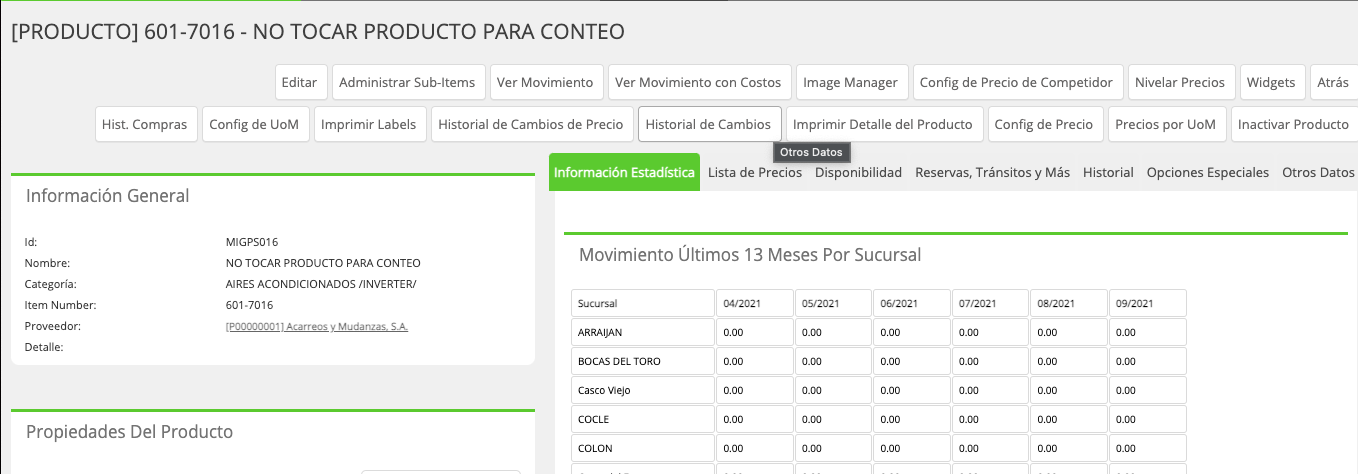Go back with the Atrás button
The width and height of the screenshot is (1358, 474).
(x=1333, y=83)
